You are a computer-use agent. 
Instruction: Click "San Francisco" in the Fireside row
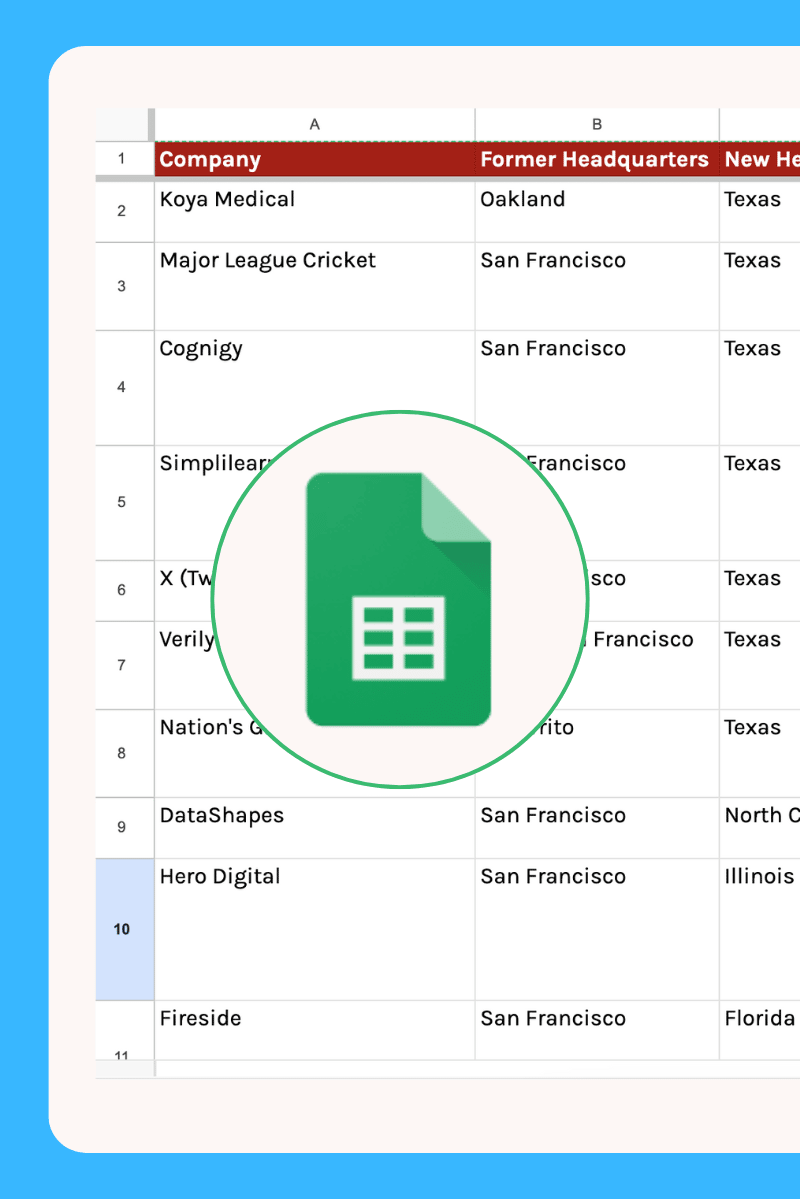553,1019
